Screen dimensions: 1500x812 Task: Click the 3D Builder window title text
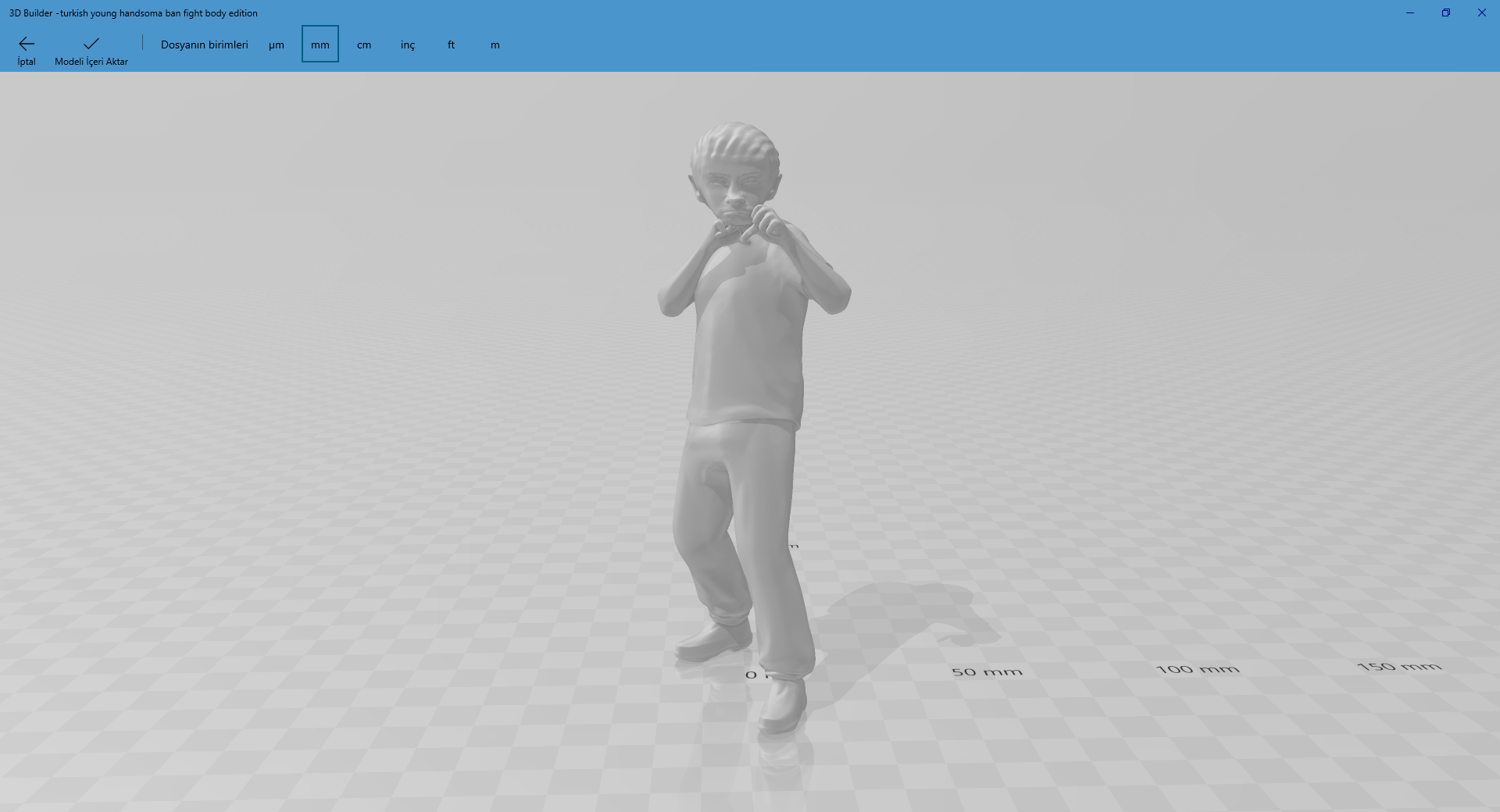134,13
